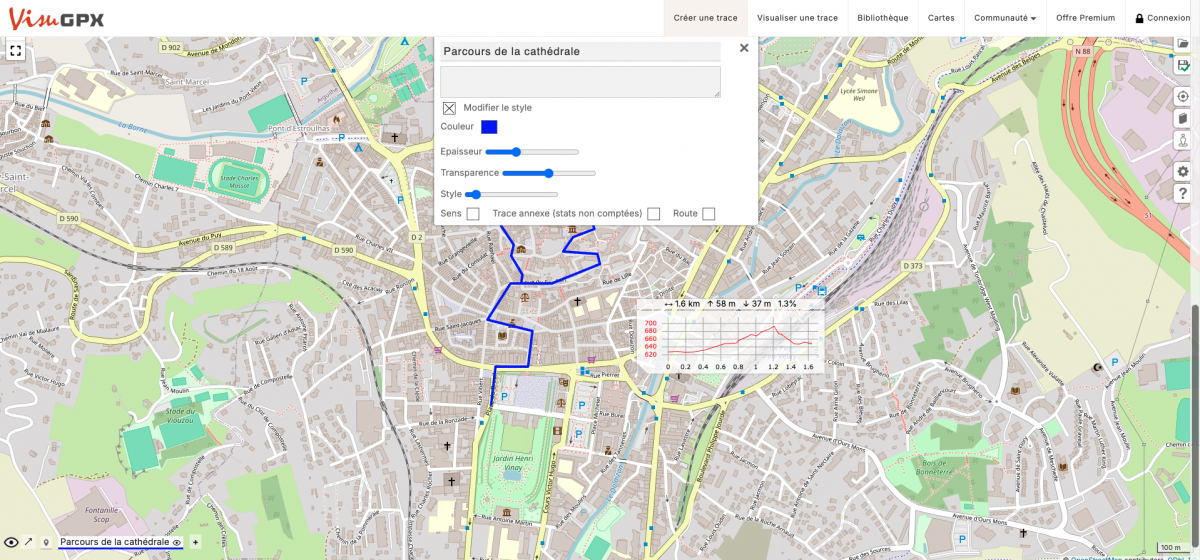Click the street view person icon
The image size is (1200, 560).
(x=1183, y=141)
